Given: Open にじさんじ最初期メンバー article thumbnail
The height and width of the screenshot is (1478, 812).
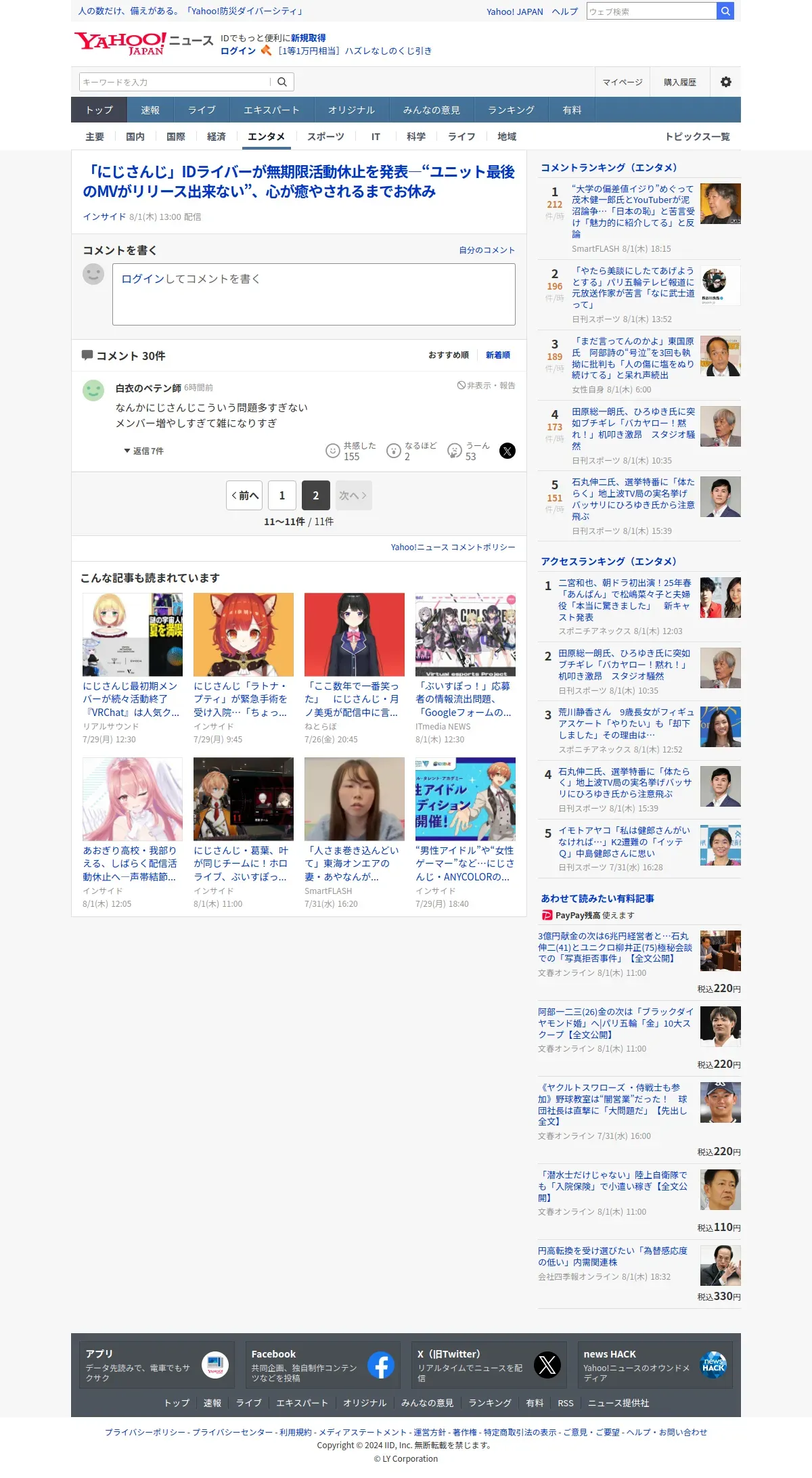Looking at the screenshot, I should click(x=133, y=635).
